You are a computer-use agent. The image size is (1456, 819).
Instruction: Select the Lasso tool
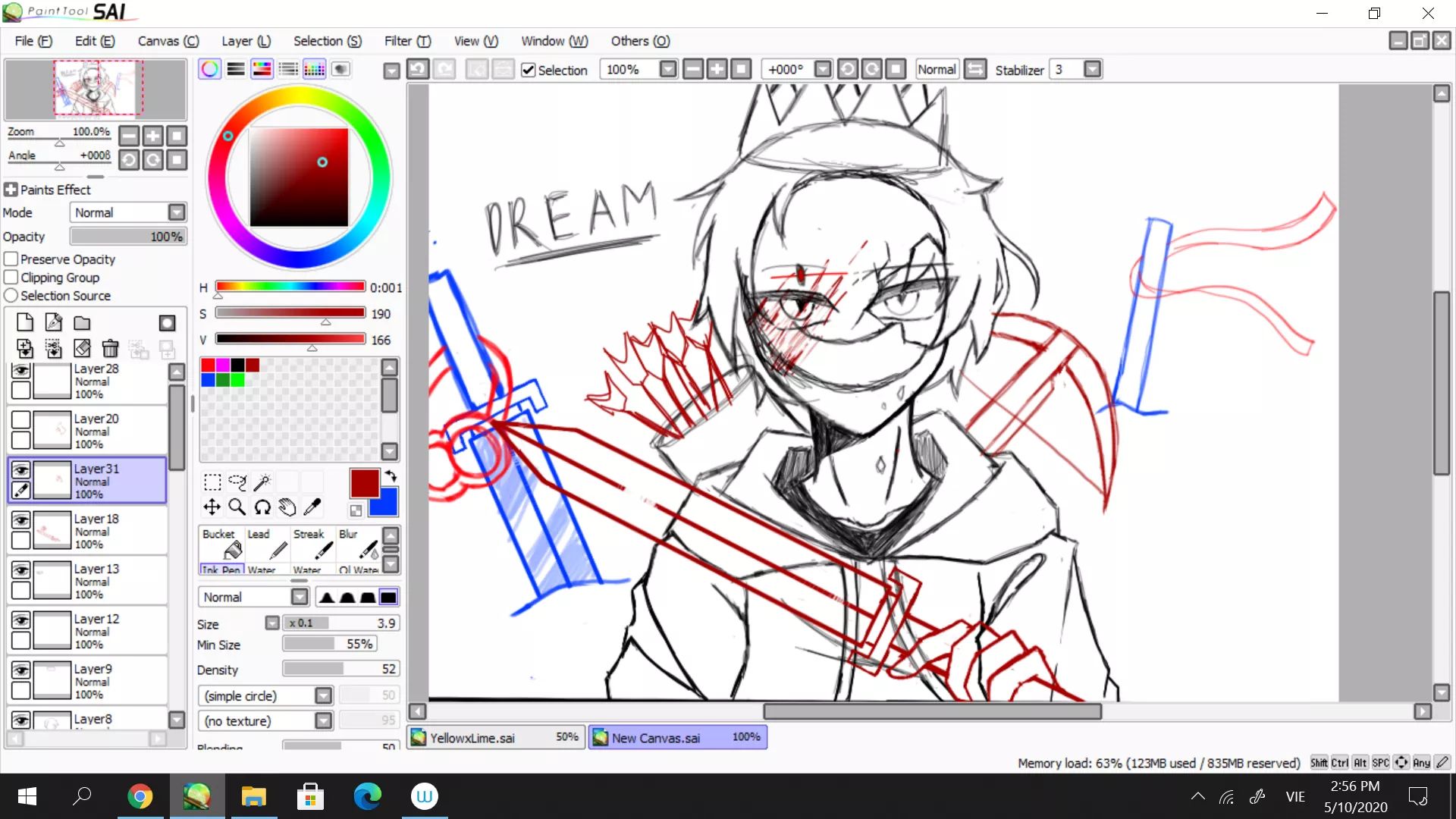click(x=237, y=482)
